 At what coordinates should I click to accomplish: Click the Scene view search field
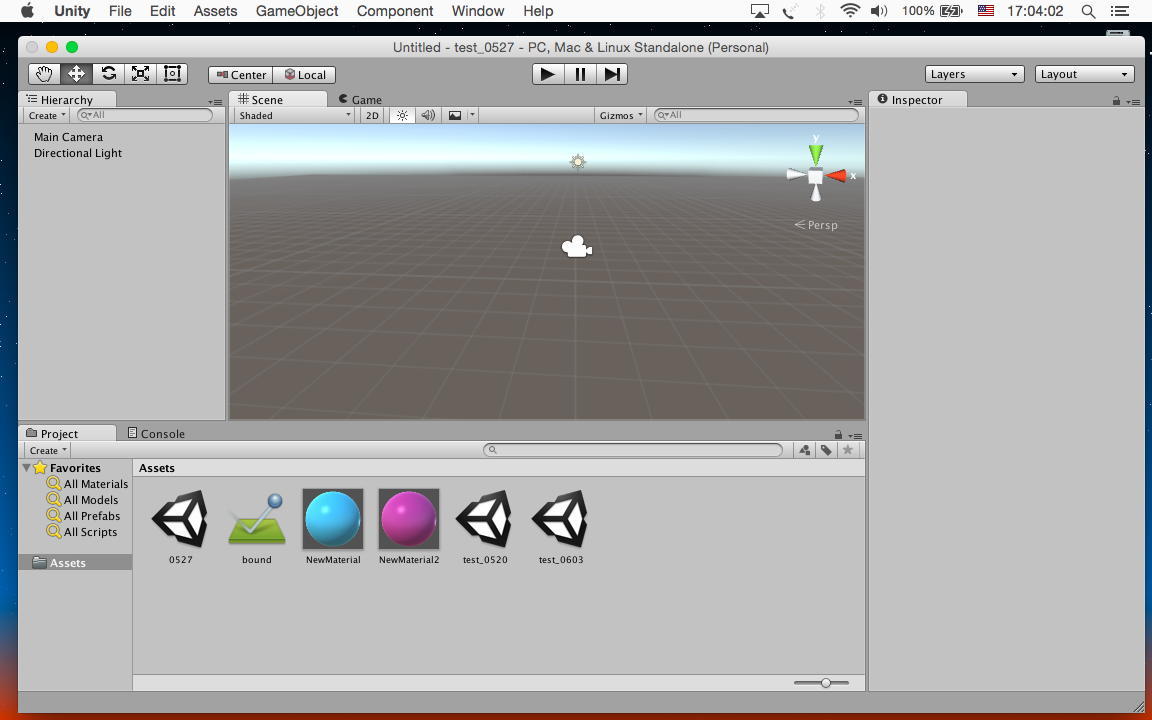[x=757, y=115]
